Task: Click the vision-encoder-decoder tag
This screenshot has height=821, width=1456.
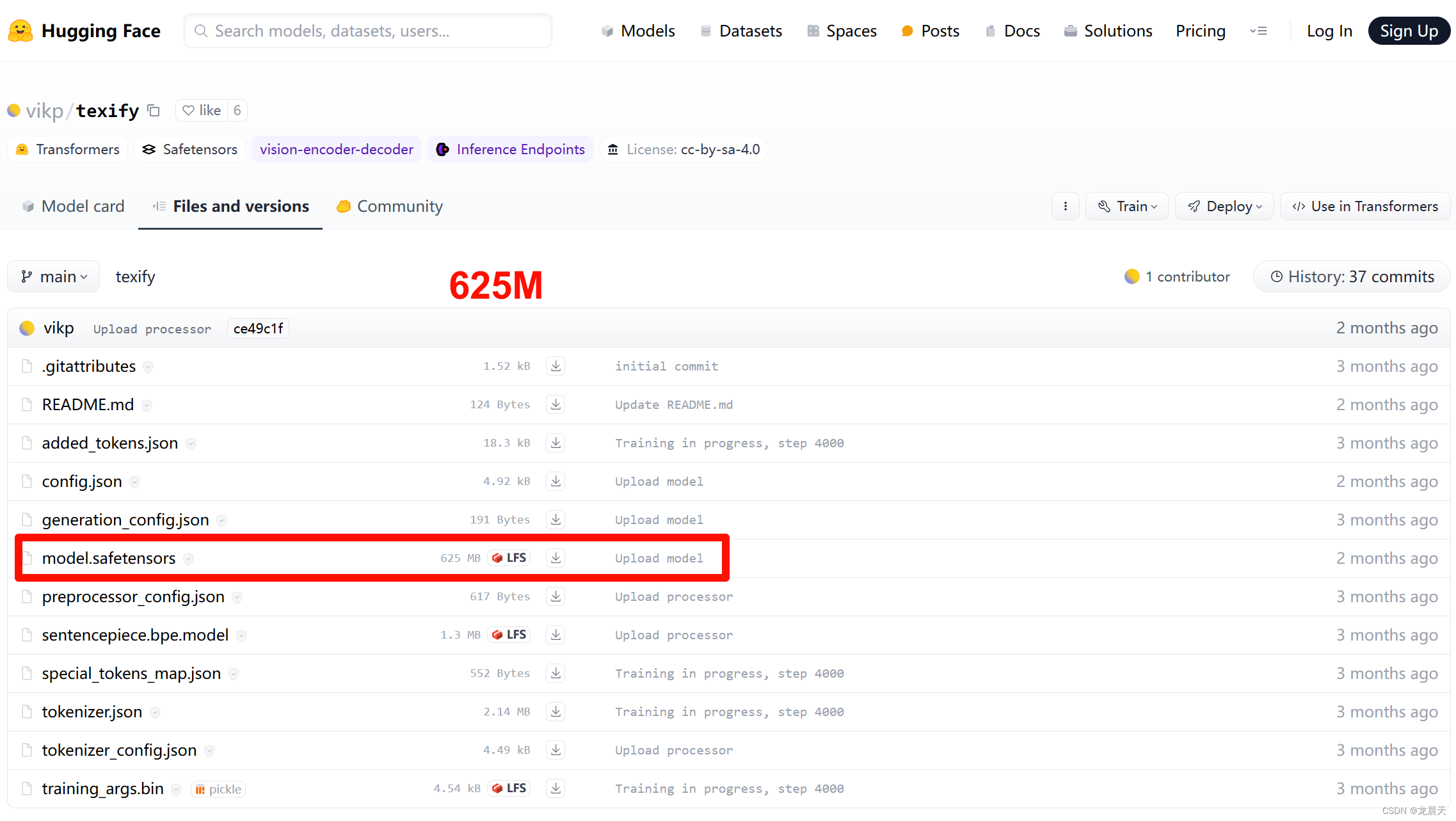Action: [336, 149]
